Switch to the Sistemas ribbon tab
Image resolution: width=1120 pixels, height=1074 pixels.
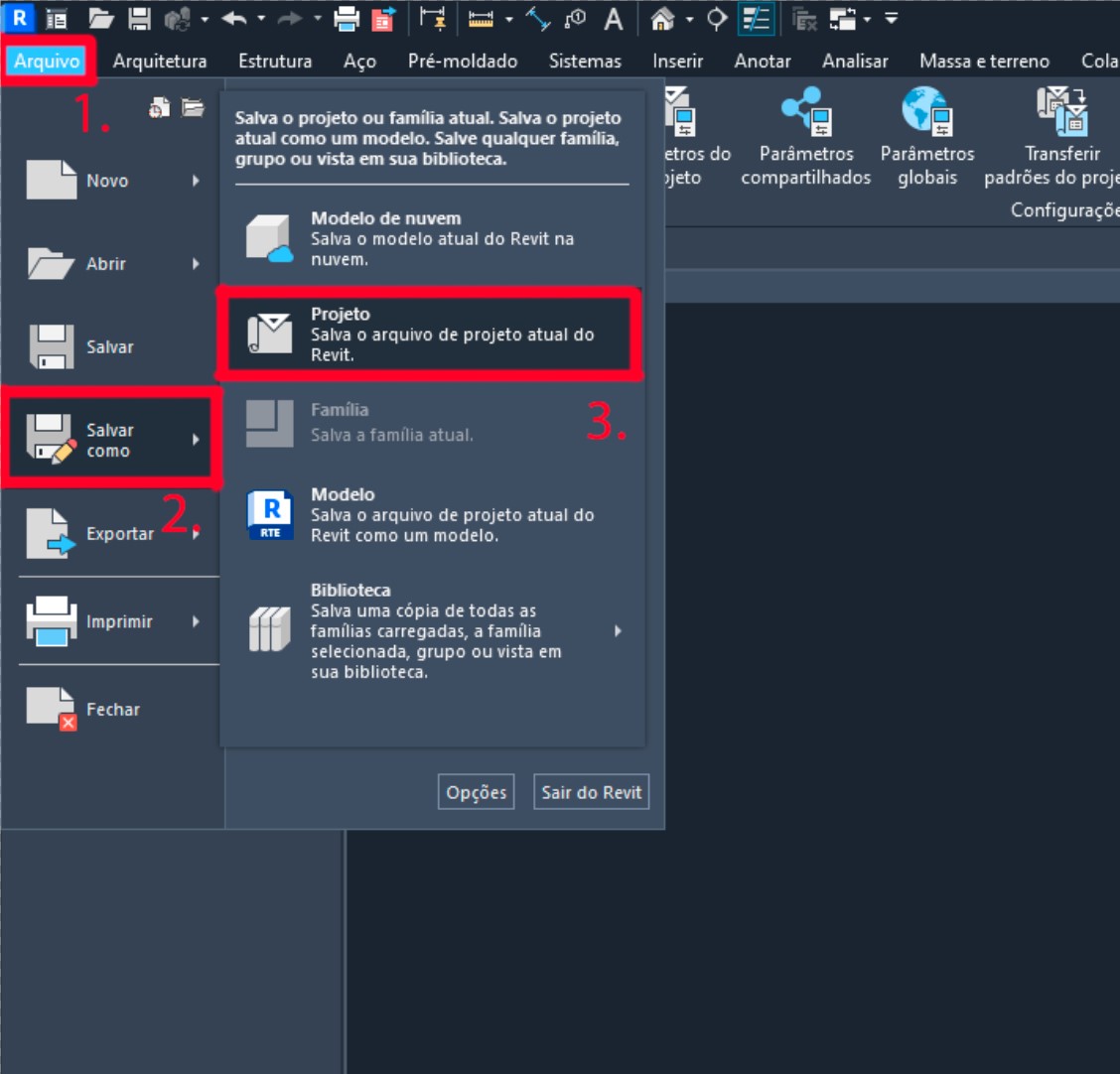pyautogui.click(x=585, y=61)
